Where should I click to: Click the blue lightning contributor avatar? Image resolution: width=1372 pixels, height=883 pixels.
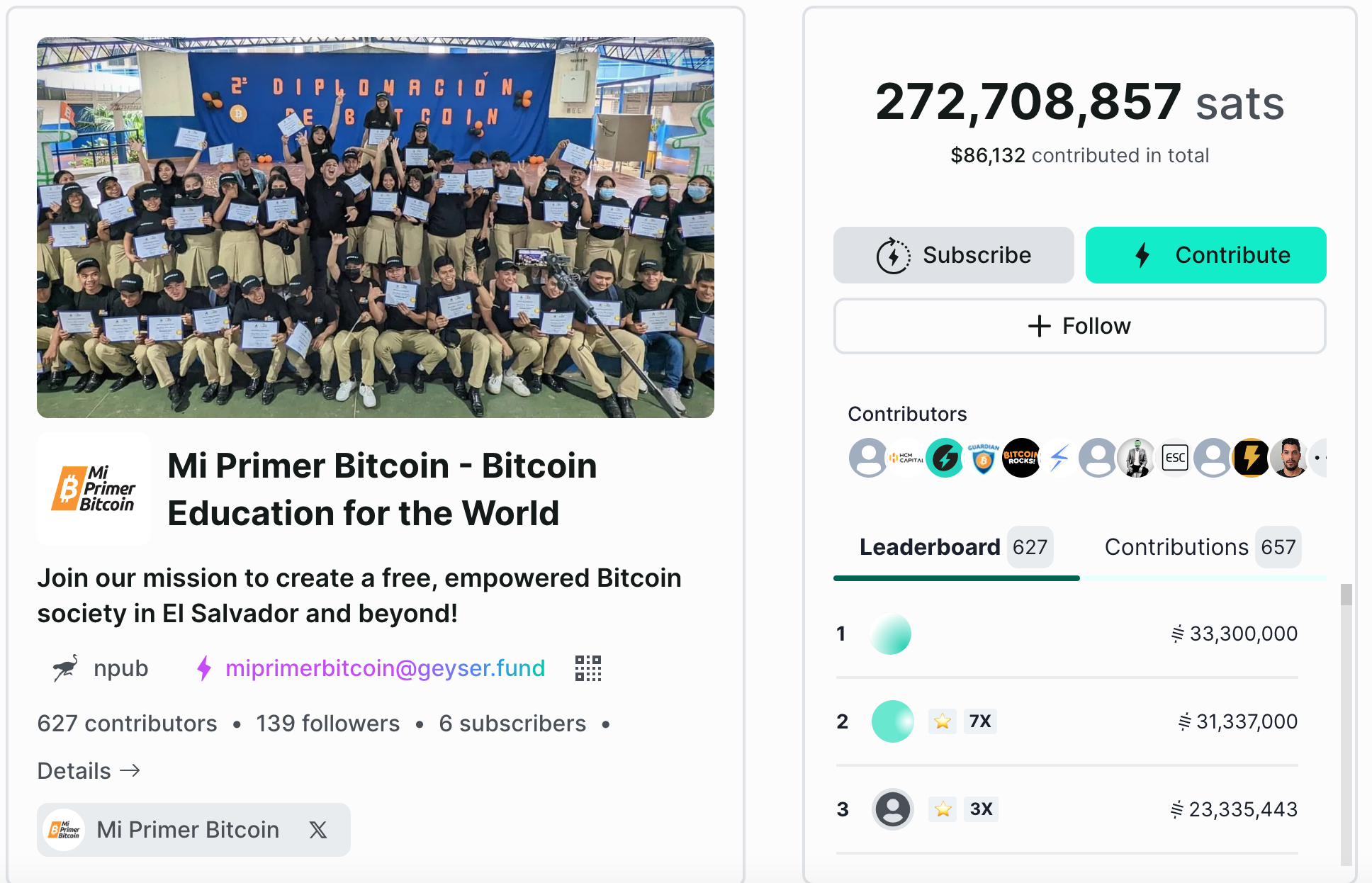[x=1059, y=458]
